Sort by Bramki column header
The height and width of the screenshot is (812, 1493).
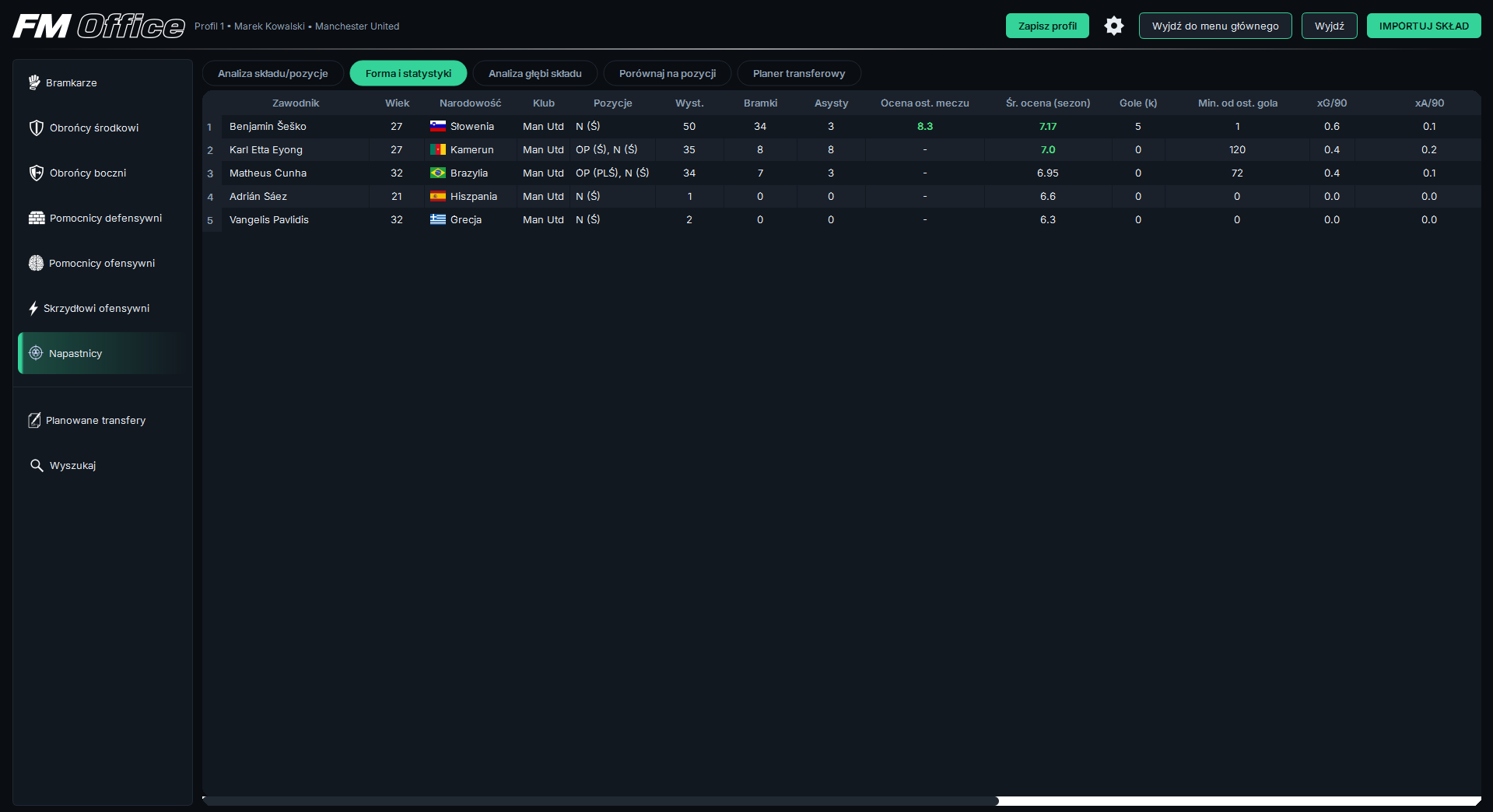click(x=760, y=103)
